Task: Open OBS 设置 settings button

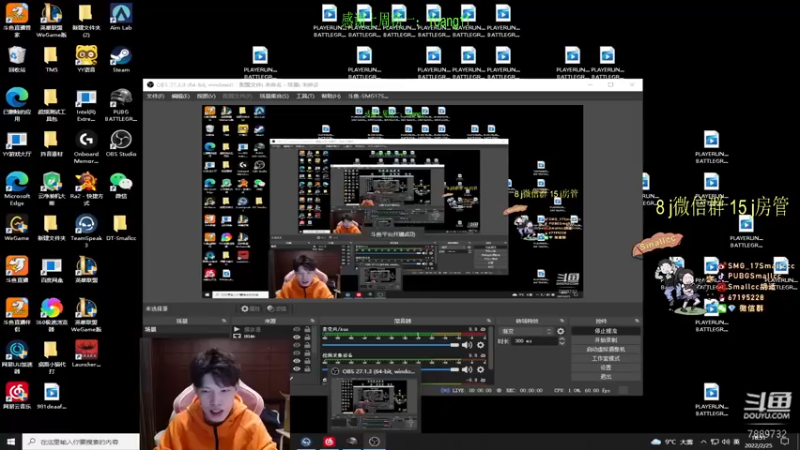Action: pyautogui.click(x=606, y=367)
